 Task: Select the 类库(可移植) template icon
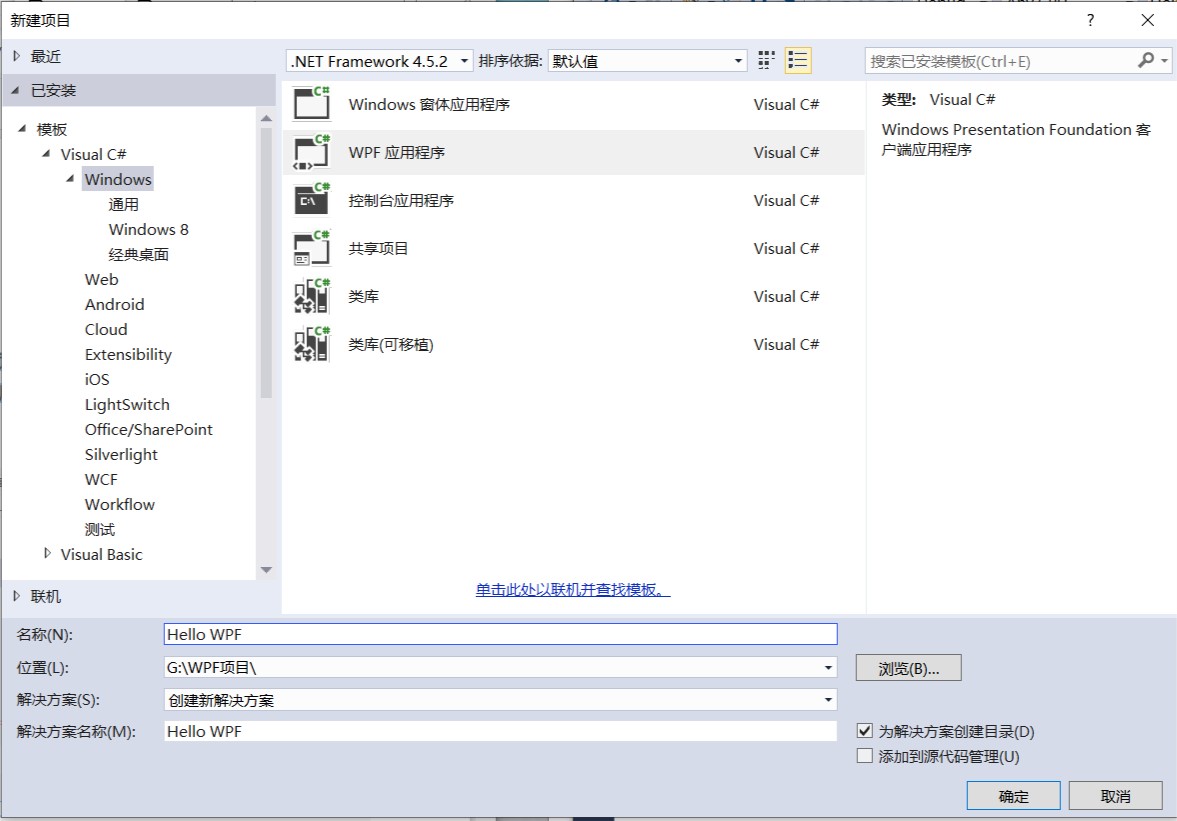tap(312, 344)
